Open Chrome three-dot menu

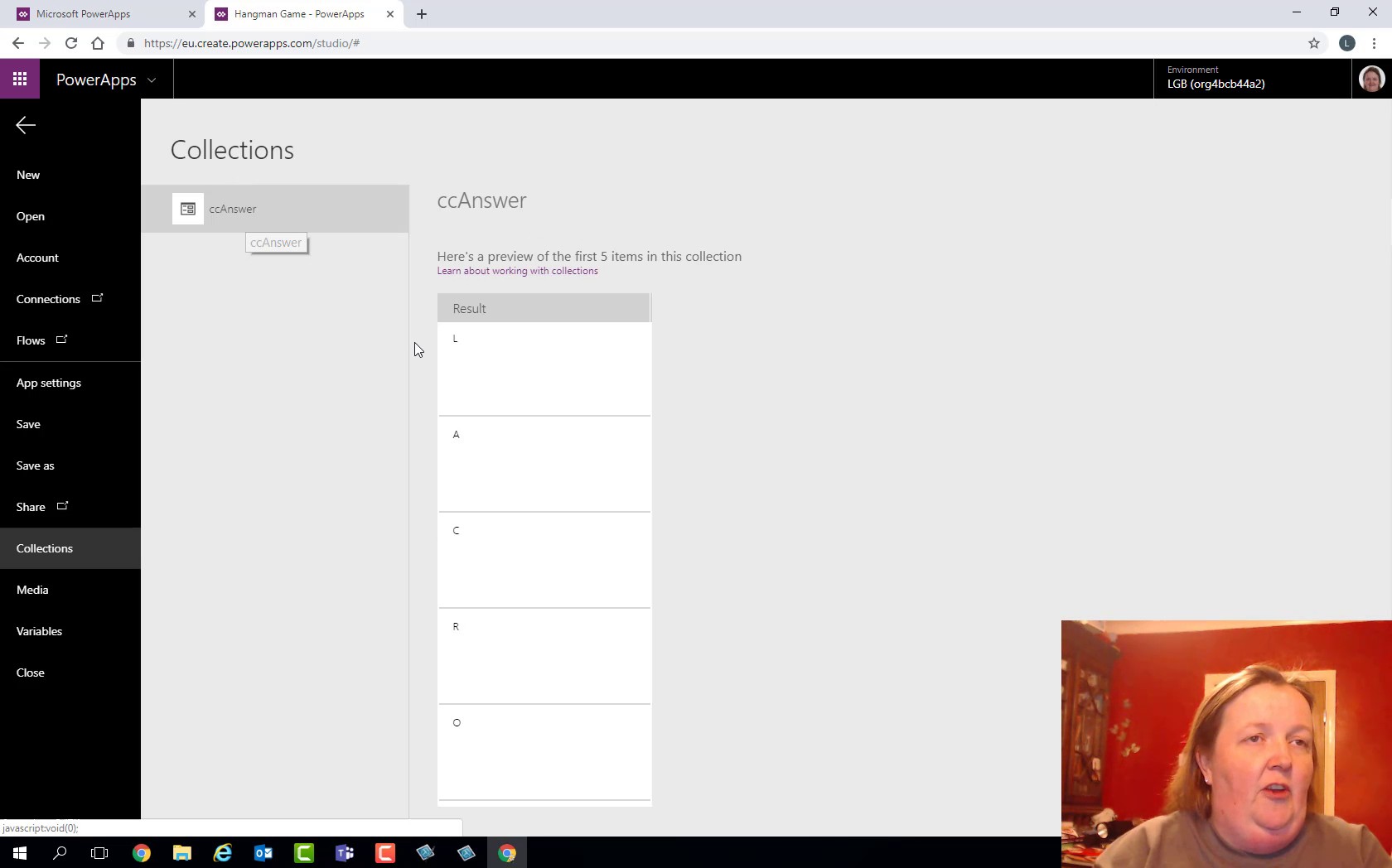click(1375, 43)
